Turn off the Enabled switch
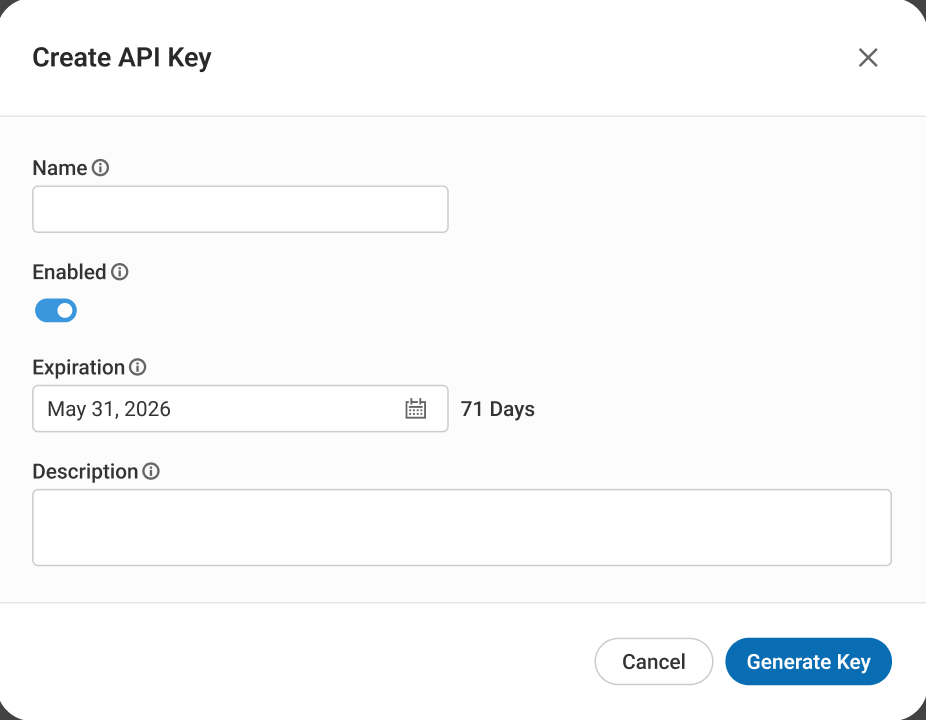 (x=56, y=310)
